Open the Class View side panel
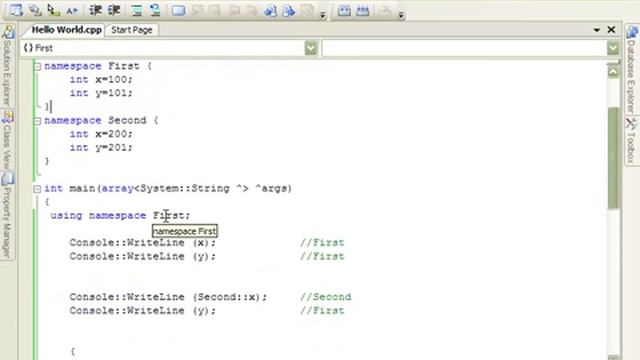 (x=7, y=140)
